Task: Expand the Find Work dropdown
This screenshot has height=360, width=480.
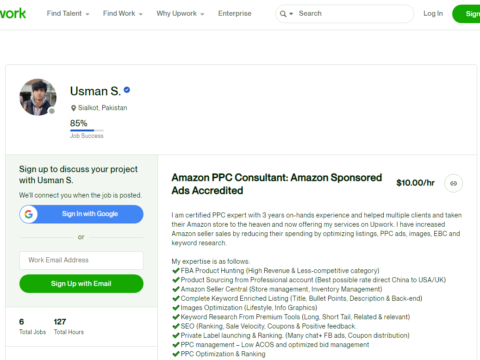Action: click(123, 14)
